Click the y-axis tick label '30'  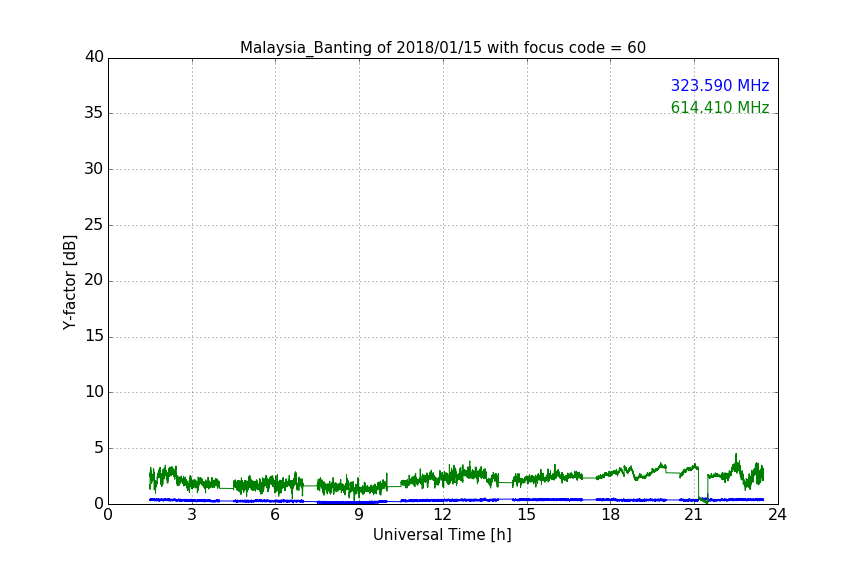[x=94, y=169]
